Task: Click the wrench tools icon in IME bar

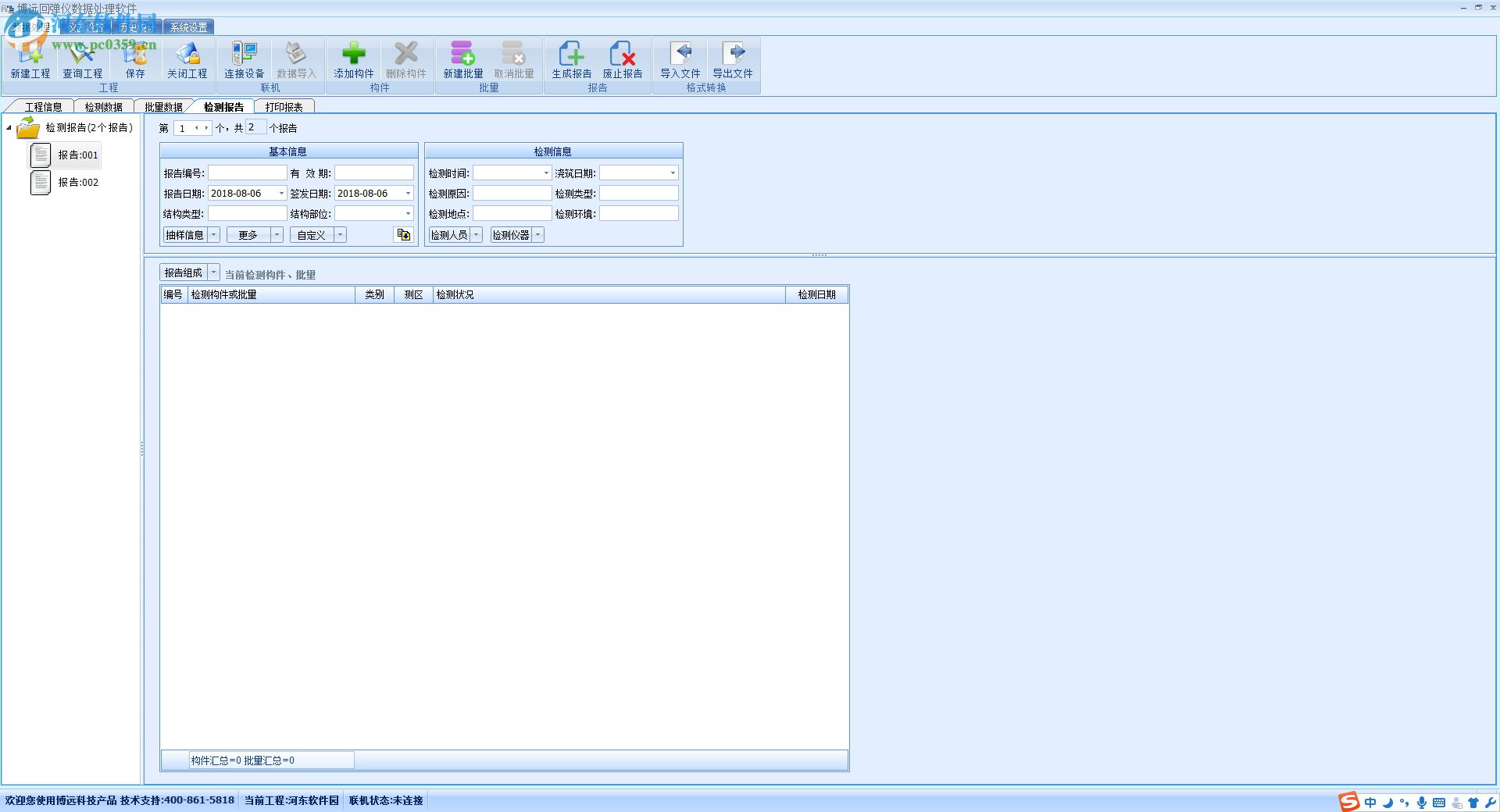Action: 1491,803
